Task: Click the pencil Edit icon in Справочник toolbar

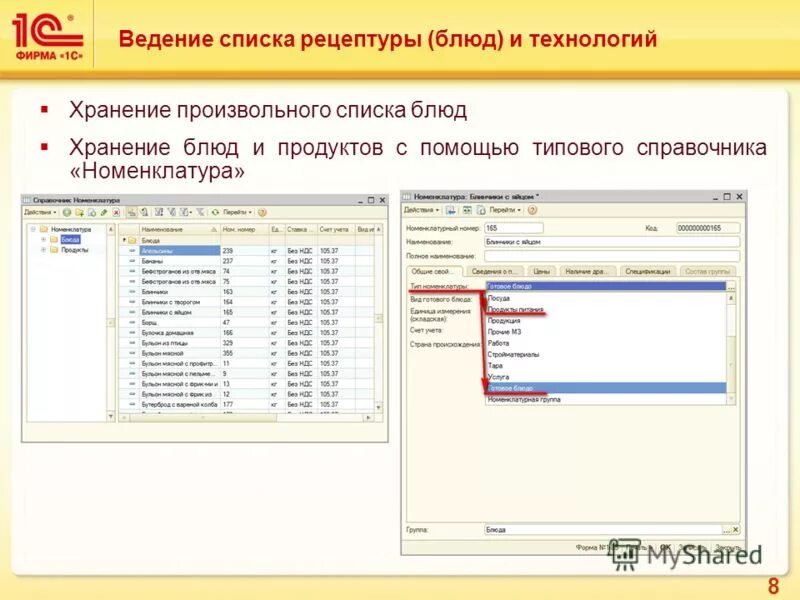Action: click(x=104, y=212)
